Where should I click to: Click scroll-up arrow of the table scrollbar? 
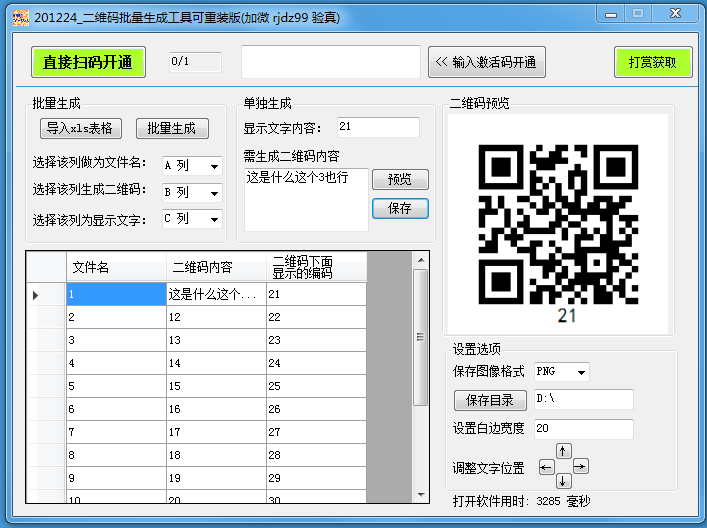421,260
